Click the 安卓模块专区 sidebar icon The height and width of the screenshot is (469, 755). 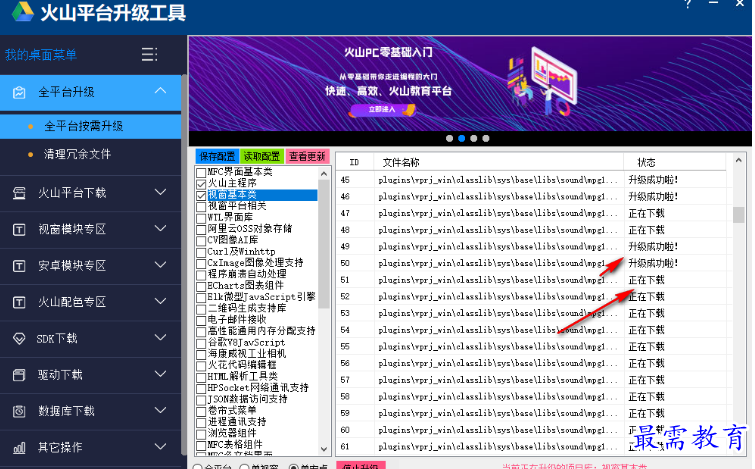click(19, 266)
